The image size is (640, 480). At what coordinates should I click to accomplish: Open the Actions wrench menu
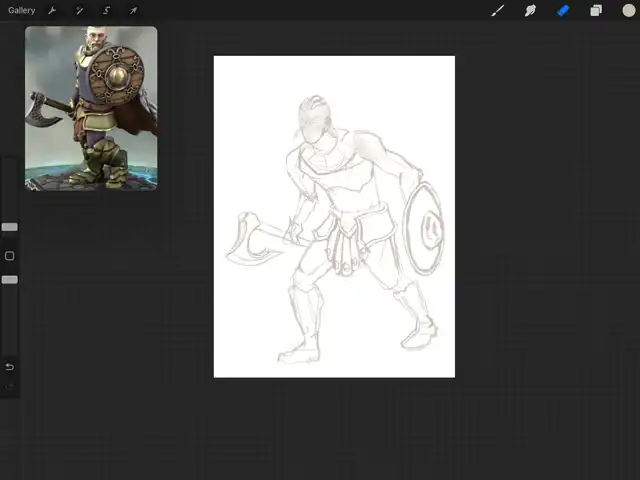[x=52, y=10]
